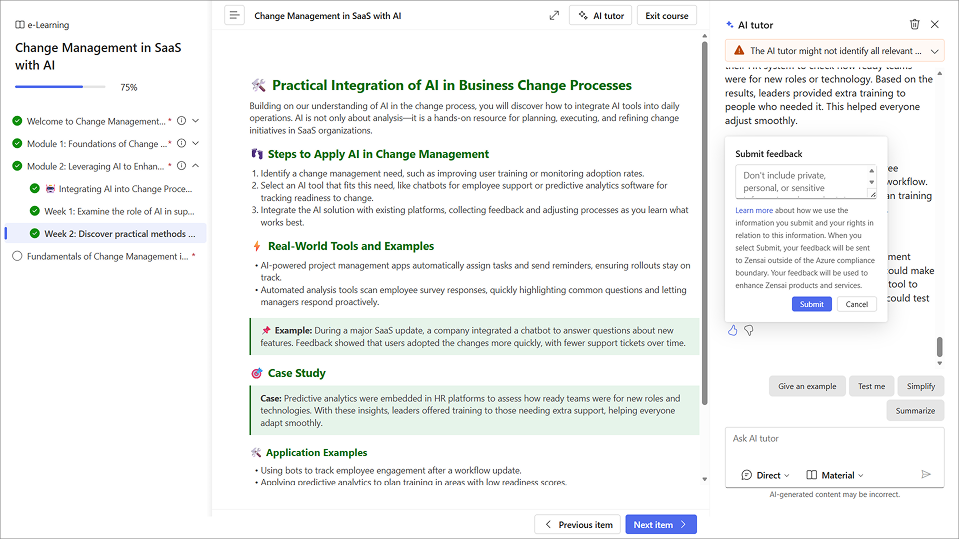Click green check beside Week 2 item
This screenshot has width=959, height=539.
(x=35, y=234)
